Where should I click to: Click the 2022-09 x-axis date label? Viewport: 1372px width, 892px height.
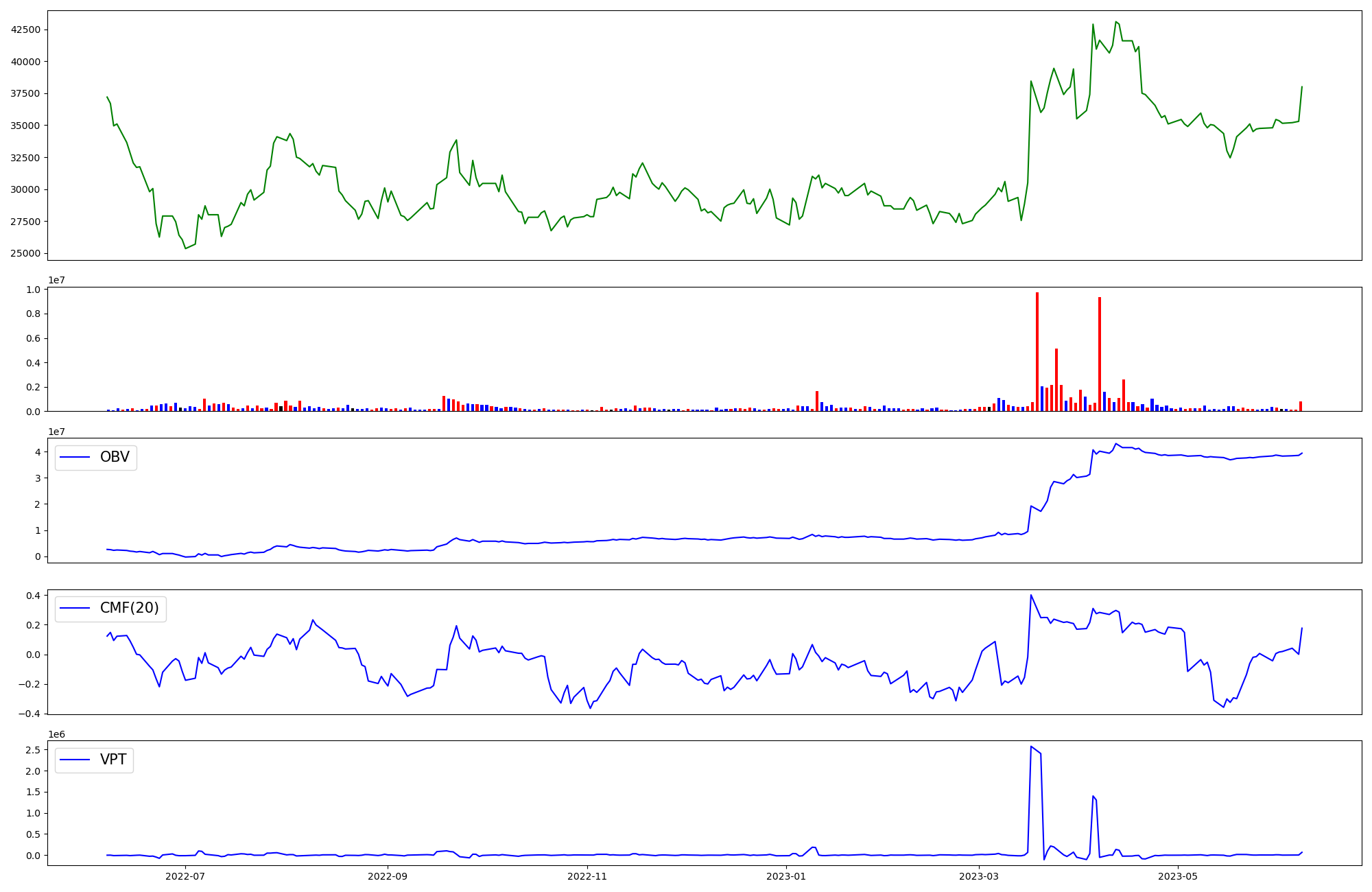click(388, 876)
